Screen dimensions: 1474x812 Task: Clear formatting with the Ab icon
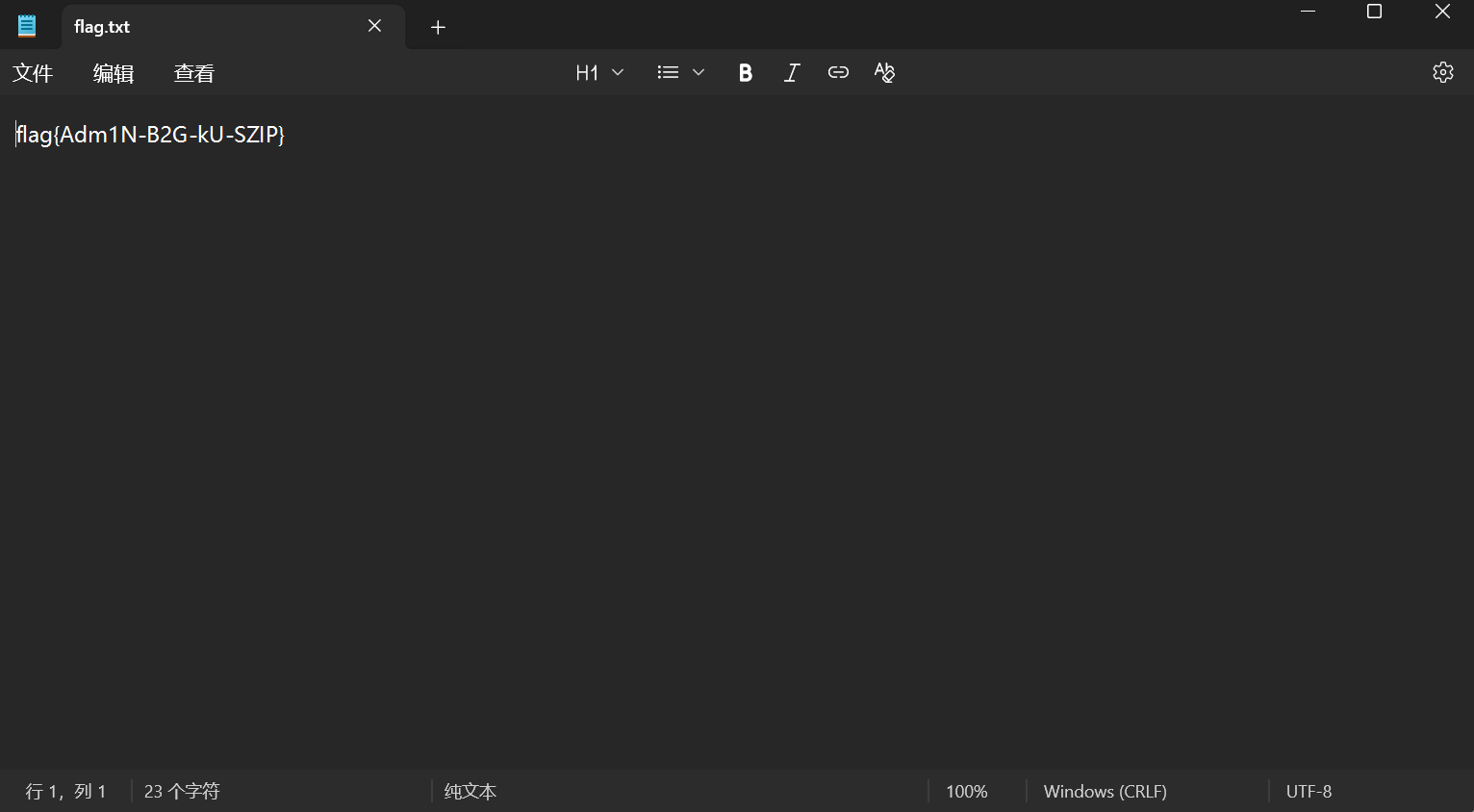point(884,73)
